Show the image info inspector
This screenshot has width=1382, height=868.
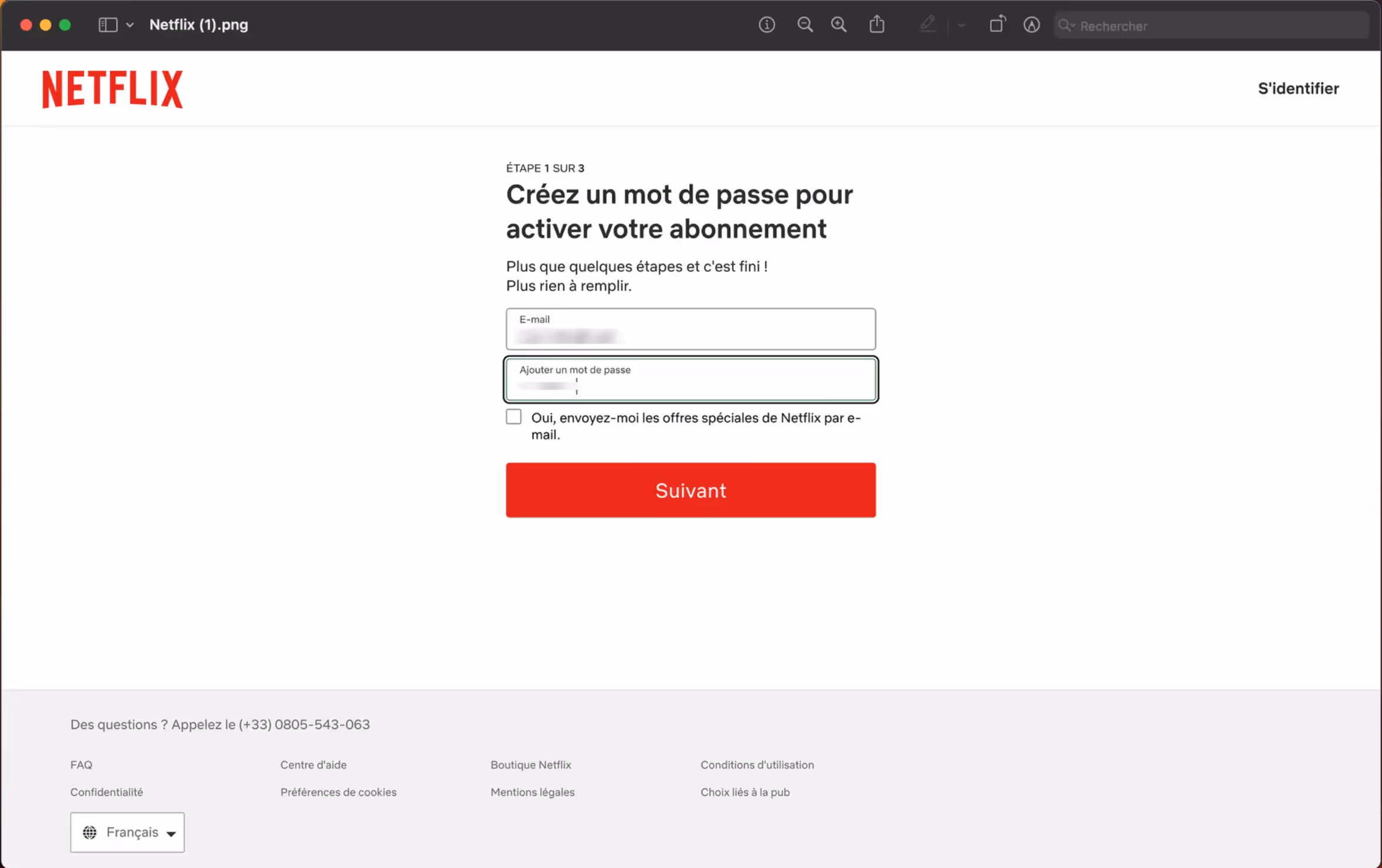[x=767, y=25]
